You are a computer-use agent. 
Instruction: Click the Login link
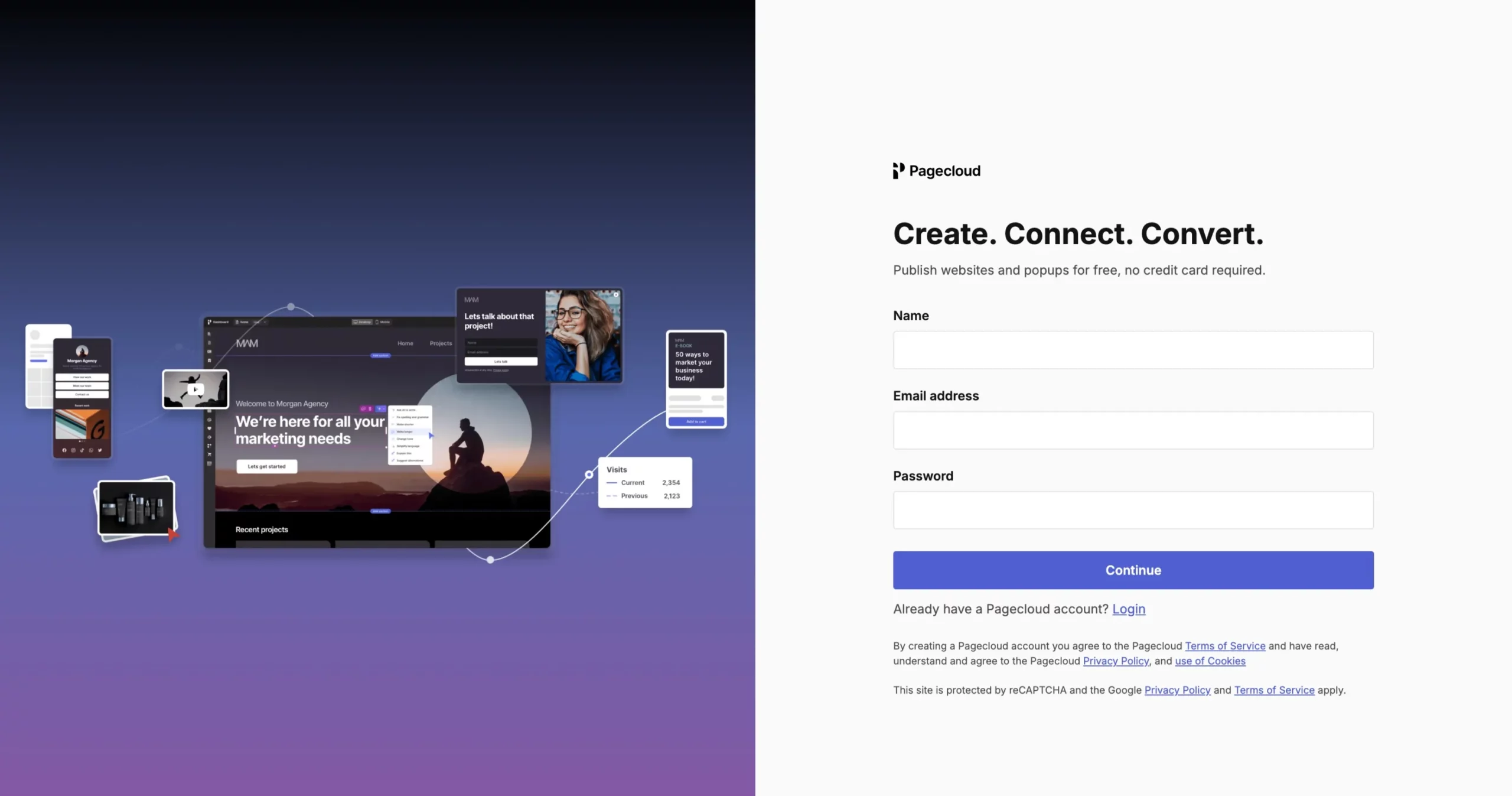tap(1128, 609)
